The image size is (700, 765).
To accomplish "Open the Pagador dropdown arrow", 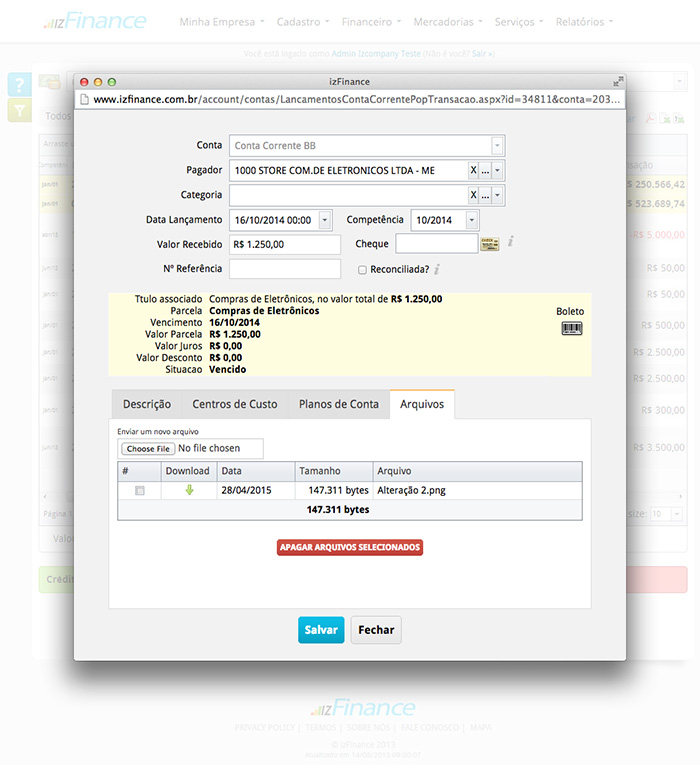I will (498, 170).
